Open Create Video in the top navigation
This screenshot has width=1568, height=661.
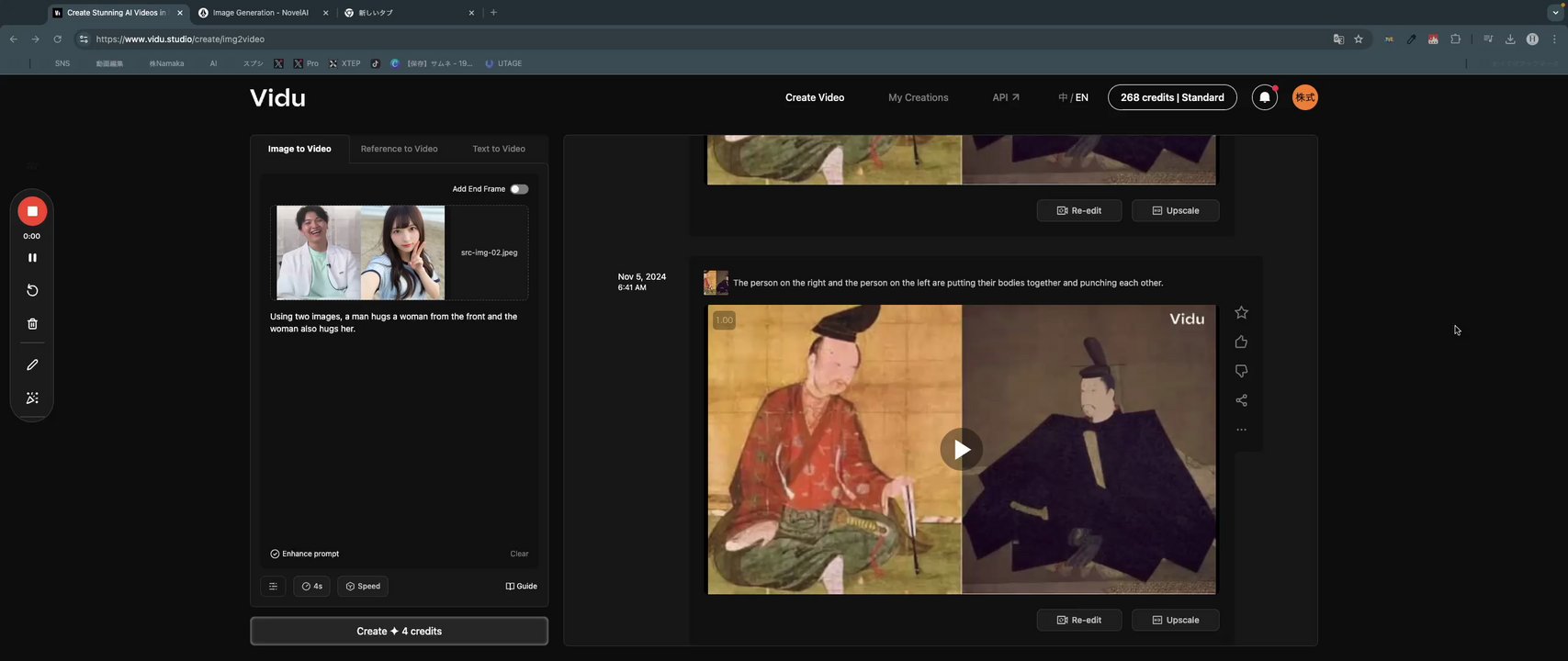pyautogui.click(x=815, y=97)
